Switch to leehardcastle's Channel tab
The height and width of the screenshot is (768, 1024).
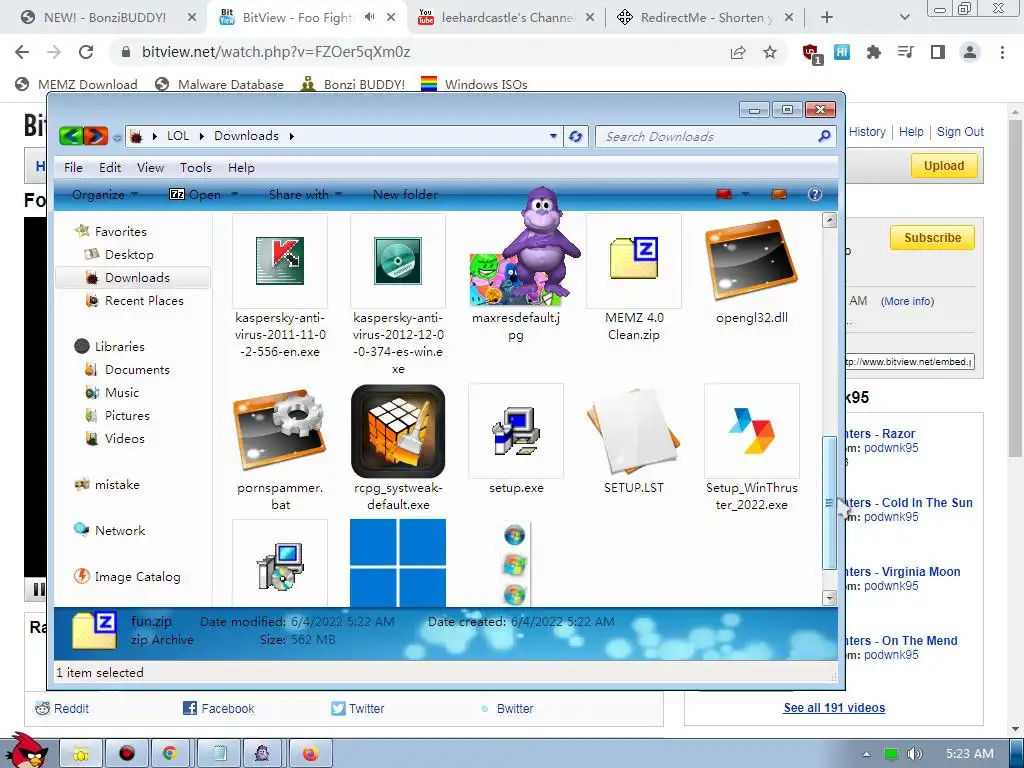coord(507,18)
